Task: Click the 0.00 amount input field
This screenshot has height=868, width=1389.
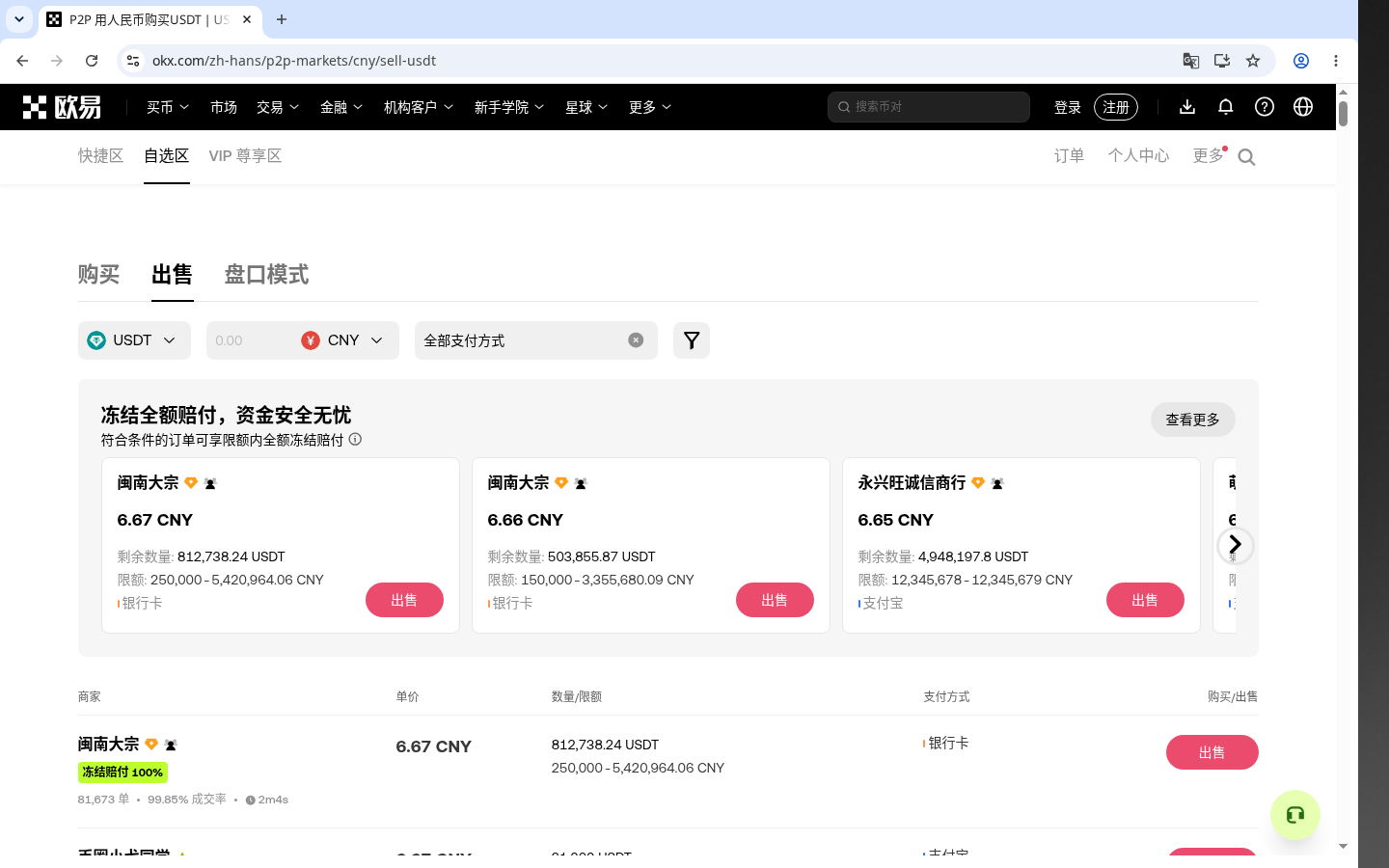Action: tap(248, 340)
